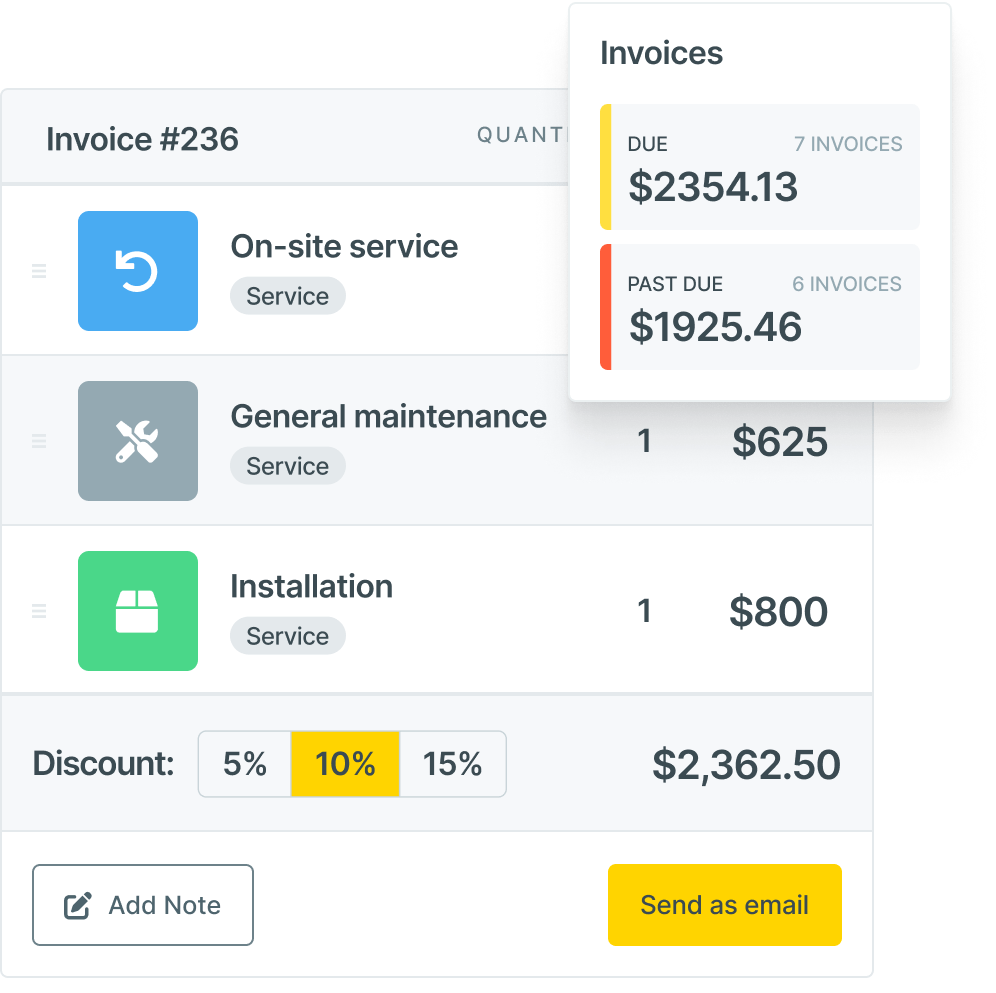
Task: Click the drag handle beside On-site service
Action: tap(38, 270)
